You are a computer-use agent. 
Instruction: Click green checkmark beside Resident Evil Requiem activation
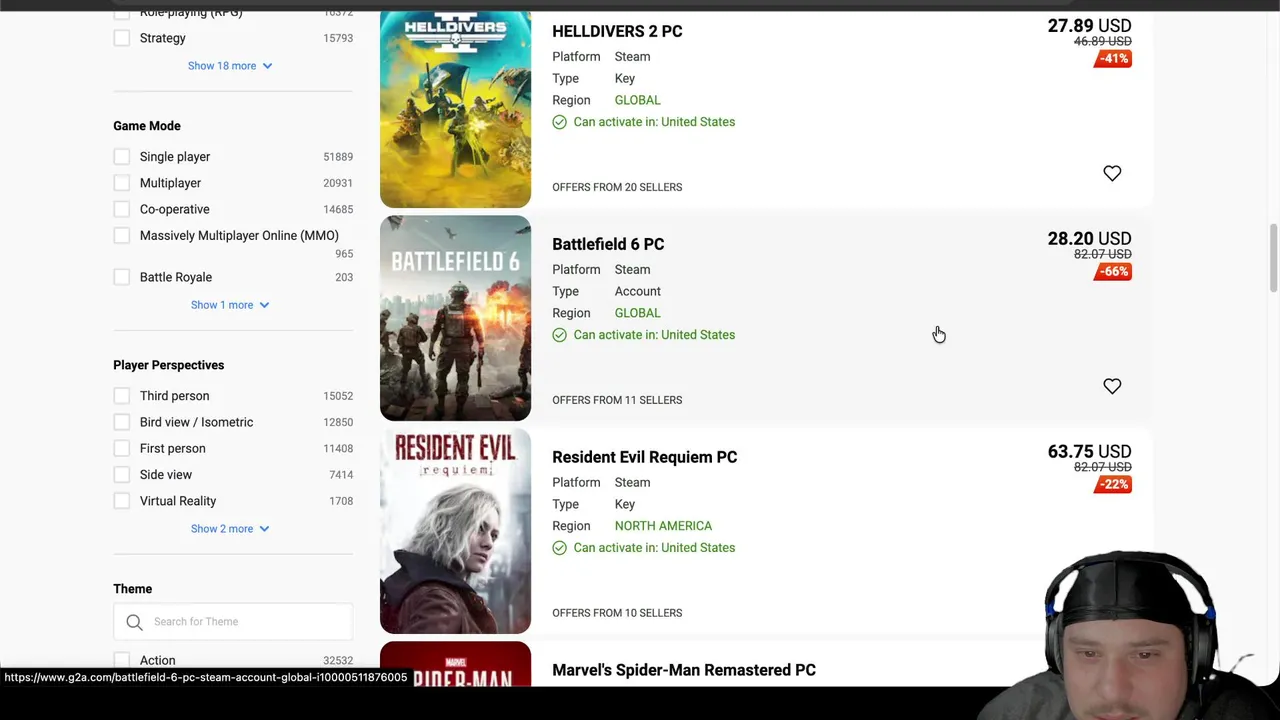559,548
